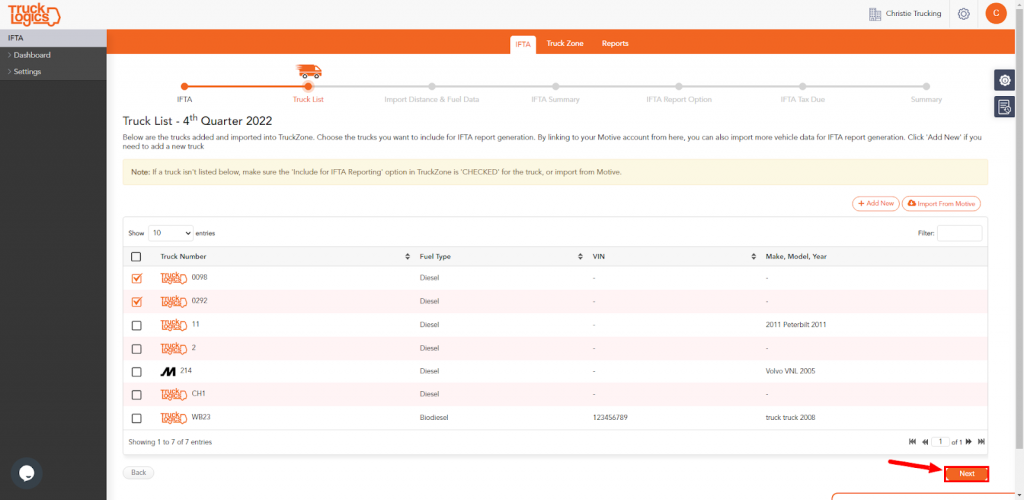Image resolution: width=1024 pixels, height=500 pixels.
Task: Focus the Filter input field
Action: tap(959, 233)
